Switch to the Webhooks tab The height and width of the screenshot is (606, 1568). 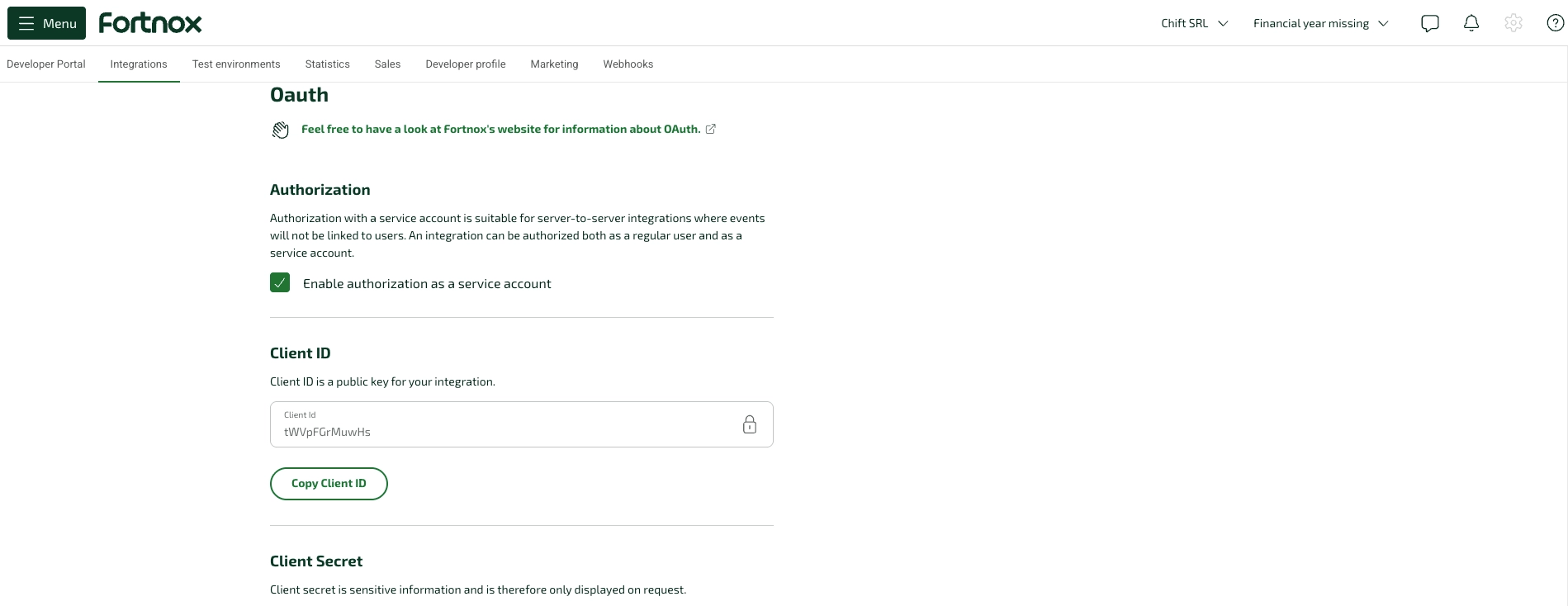pyautogui.click(x=628, y=64)
